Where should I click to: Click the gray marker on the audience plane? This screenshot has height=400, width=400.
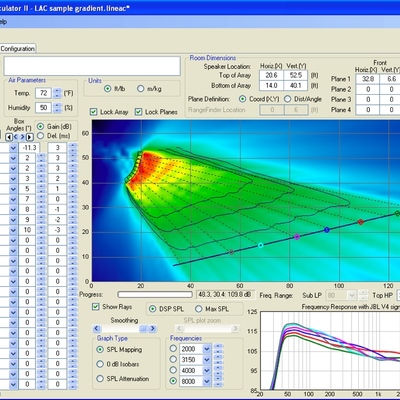[231, 252]
